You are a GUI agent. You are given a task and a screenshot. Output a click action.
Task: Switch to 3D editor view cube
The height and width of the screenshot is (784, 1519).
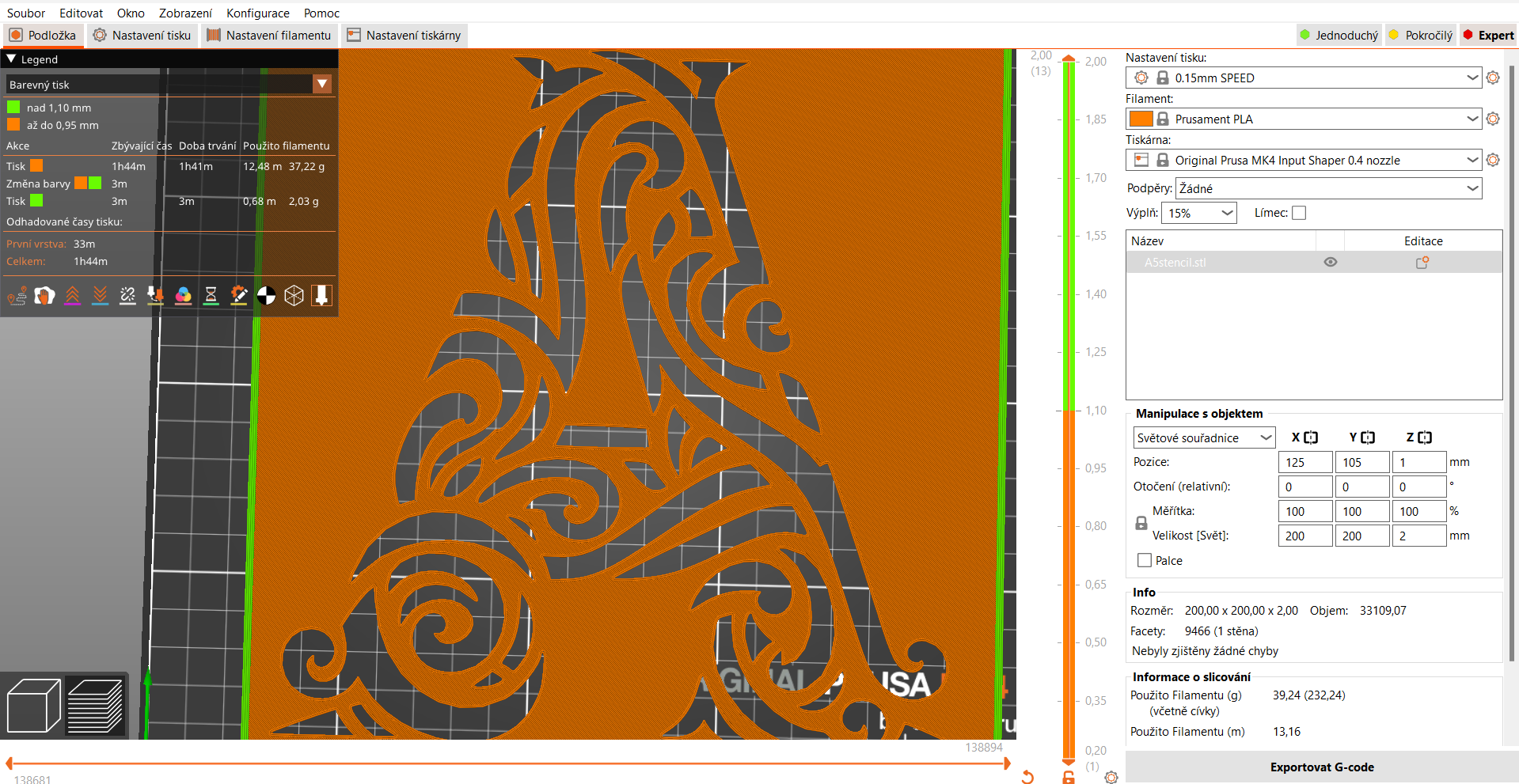point(33,705)
